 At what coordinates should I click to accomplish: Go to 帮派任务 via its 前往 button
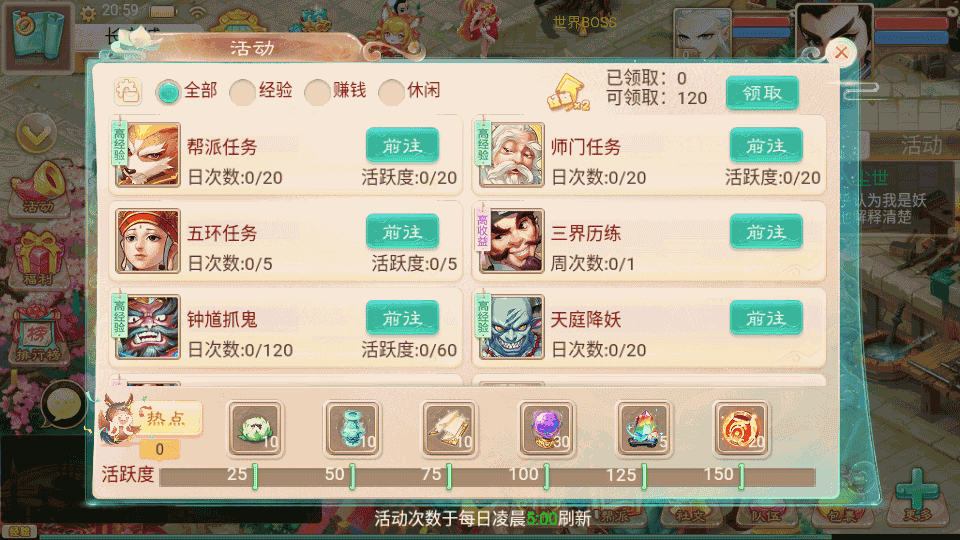tap(402, 146)
